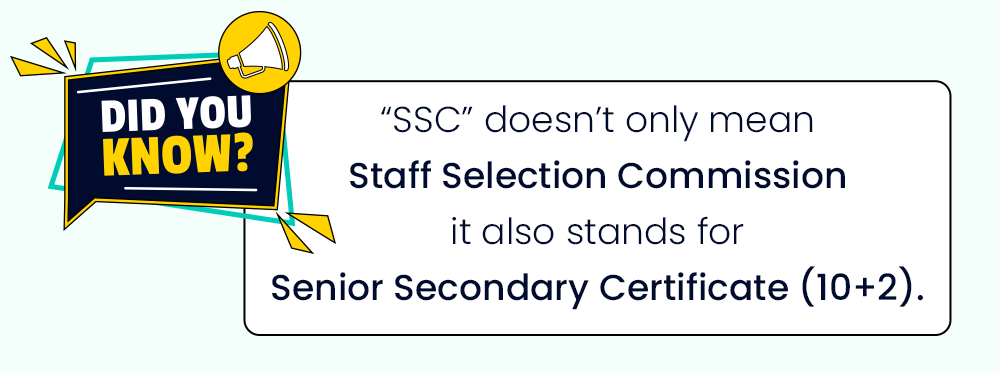
Task: Click the teal outline frame behind the banner
Action: pyautogui.click(x=172, y=139)
